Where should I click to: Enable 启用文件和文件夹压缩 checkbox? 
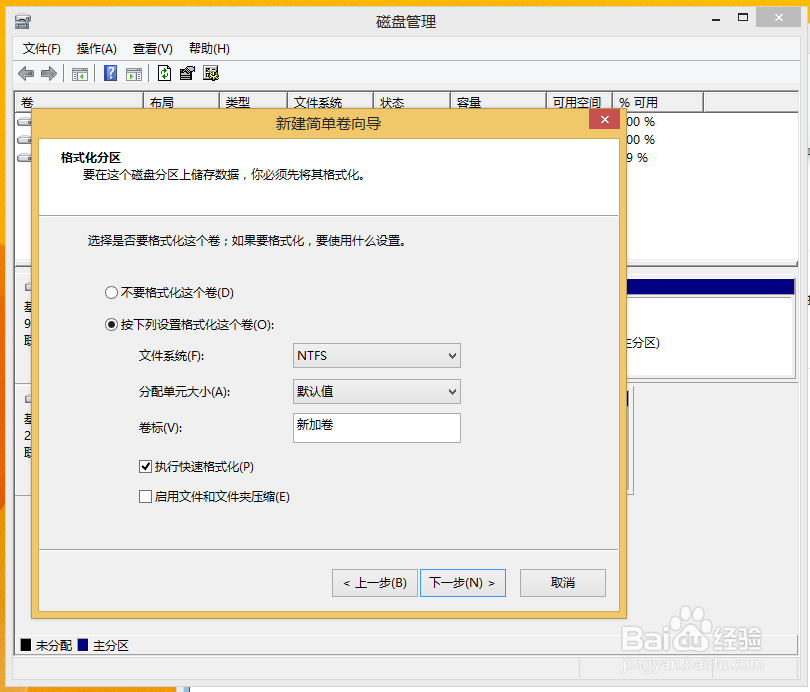[145, 497]
